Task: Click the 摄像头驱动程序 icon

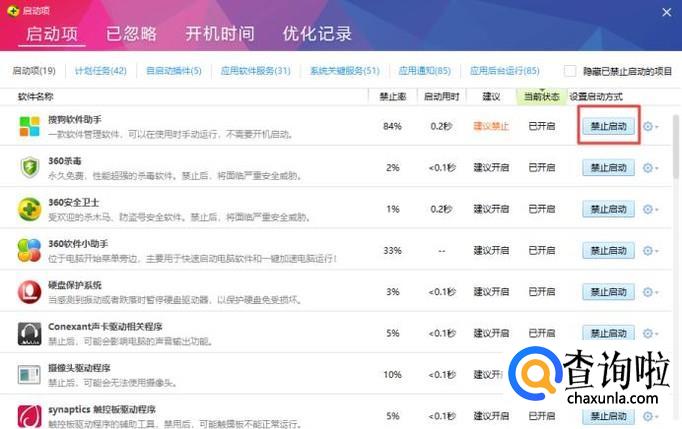Action: click(30, 375)
